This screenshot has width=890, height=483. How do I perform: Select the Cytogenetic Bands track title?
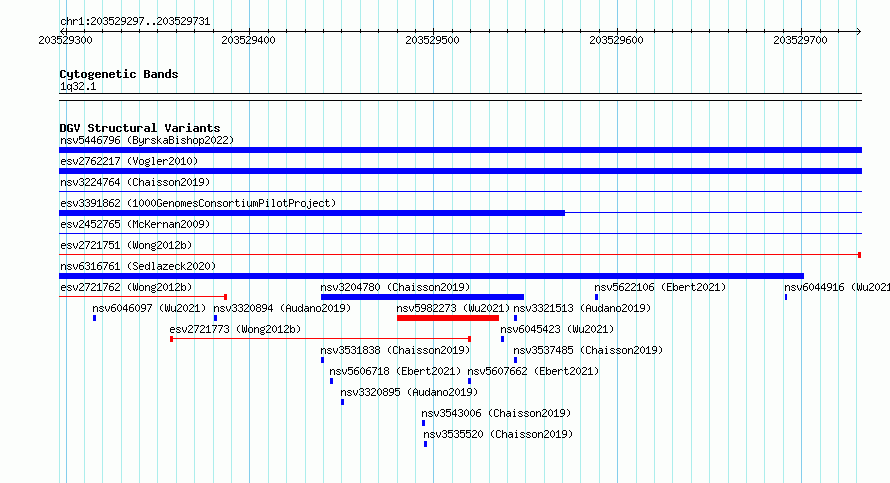point(119,74)
